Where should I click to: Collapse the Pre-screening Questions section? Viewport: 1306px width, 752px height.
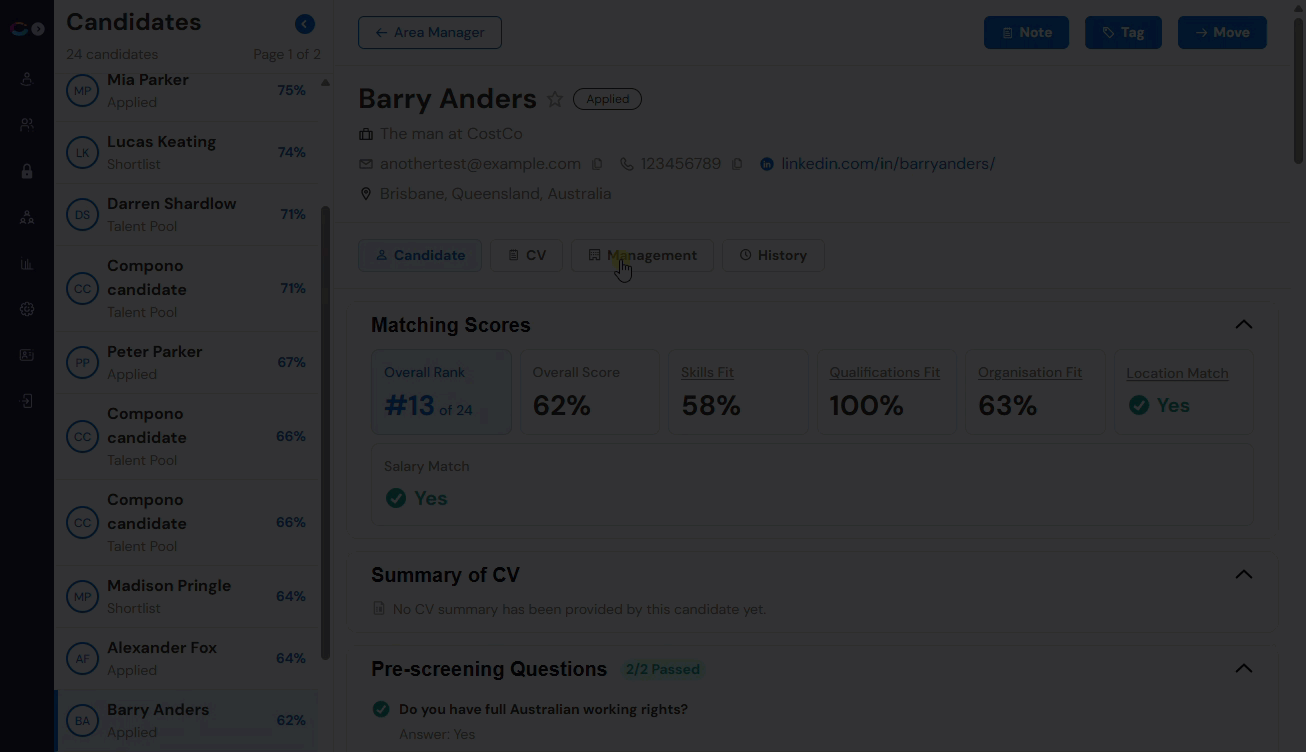pyautogui.click(x=1244, y=668)
